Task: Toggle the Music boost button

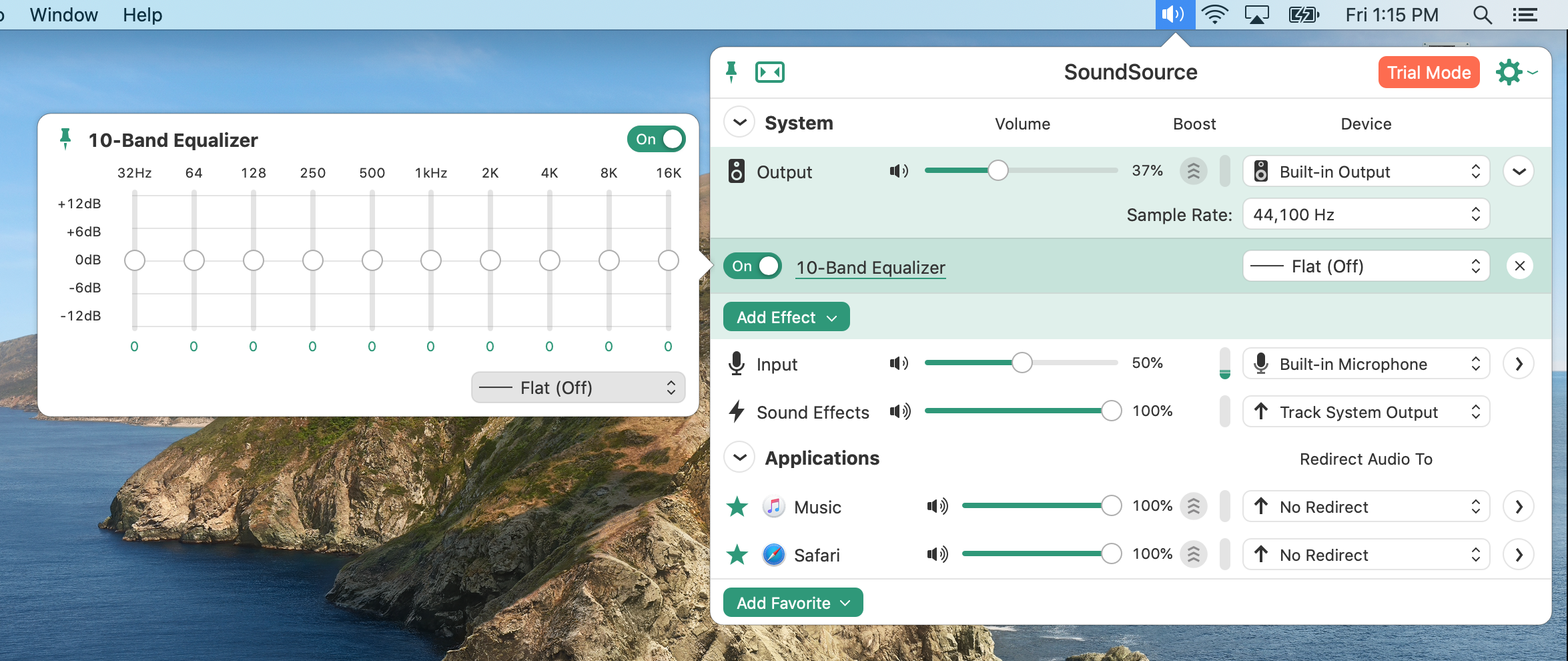Action: [x=1194, y=506]
